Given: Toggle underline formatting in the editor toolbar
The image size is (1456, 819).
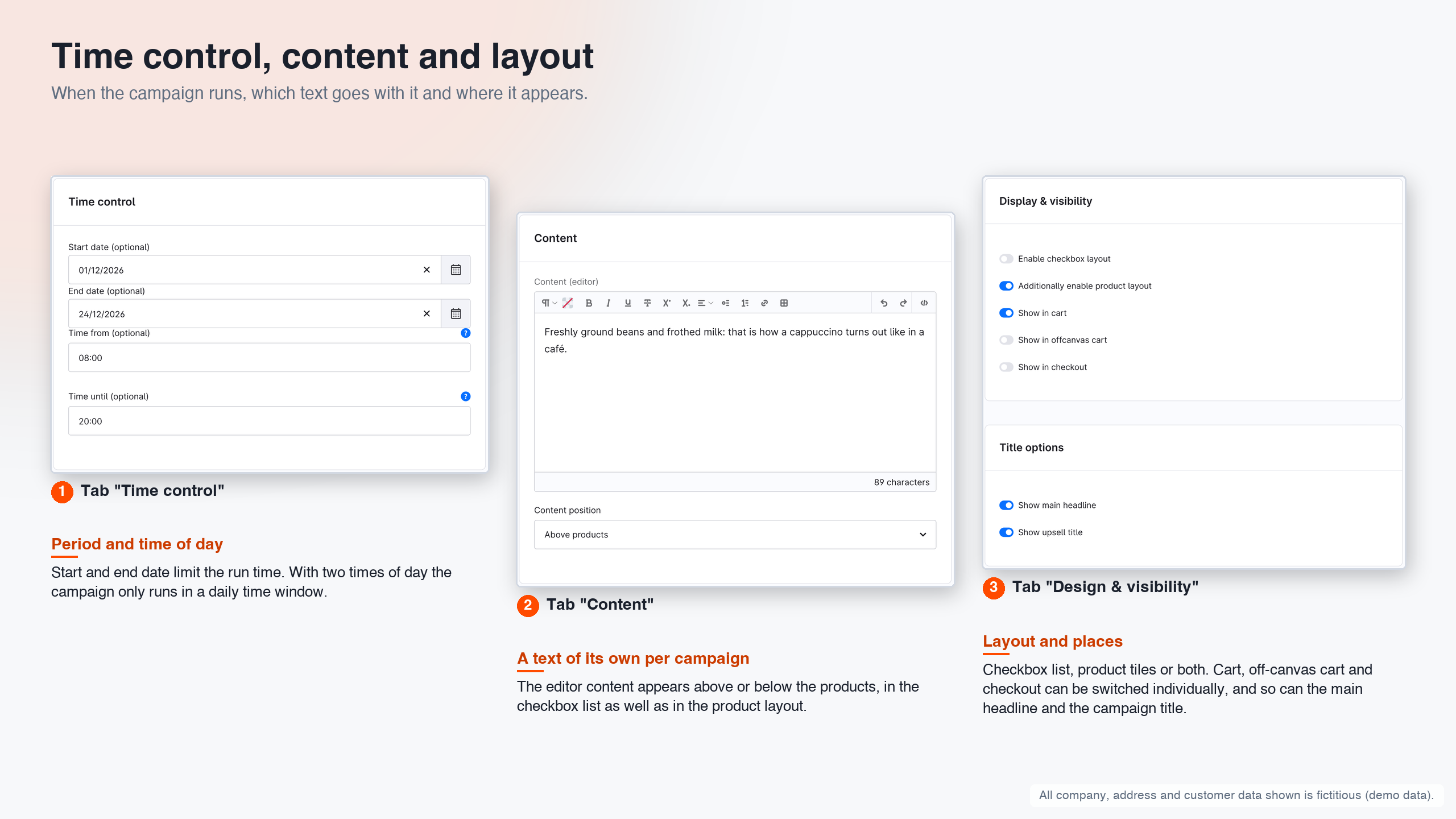Looking at the screenshot, I should (x=627, y=303).
